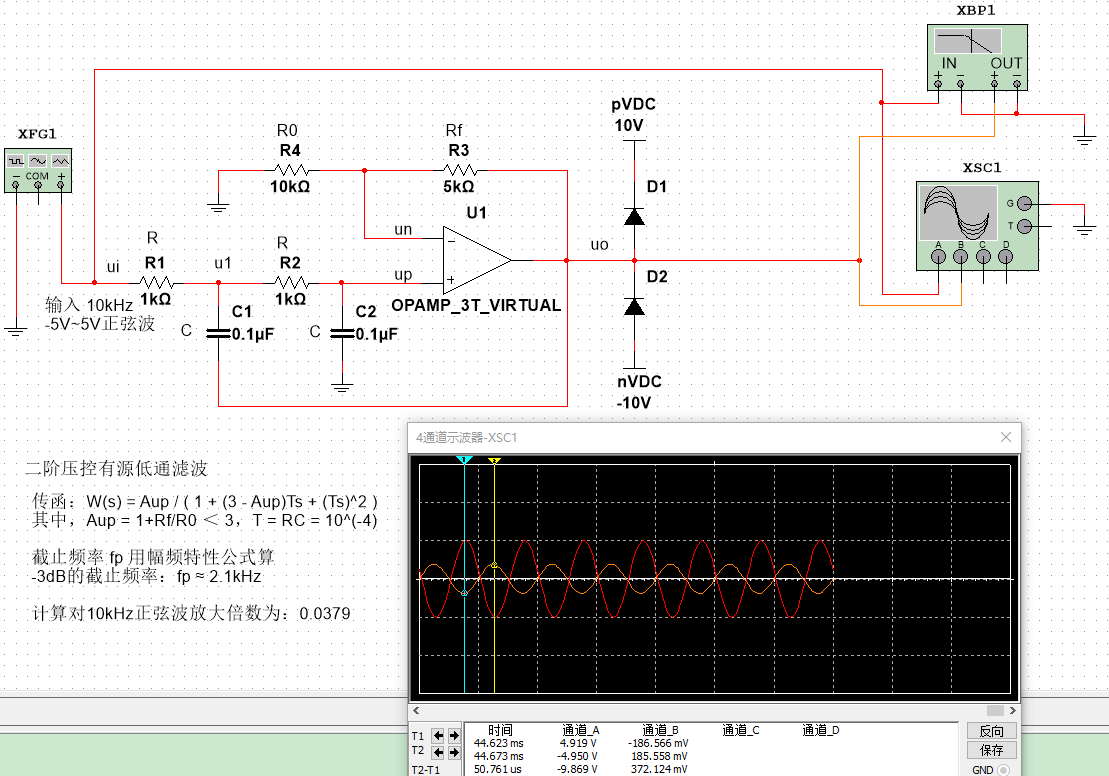Image resolution: width=1109 pixels, height=776 pixels.
Task: Click the R1 1kΩ resistor symbol
Action: 155,282
